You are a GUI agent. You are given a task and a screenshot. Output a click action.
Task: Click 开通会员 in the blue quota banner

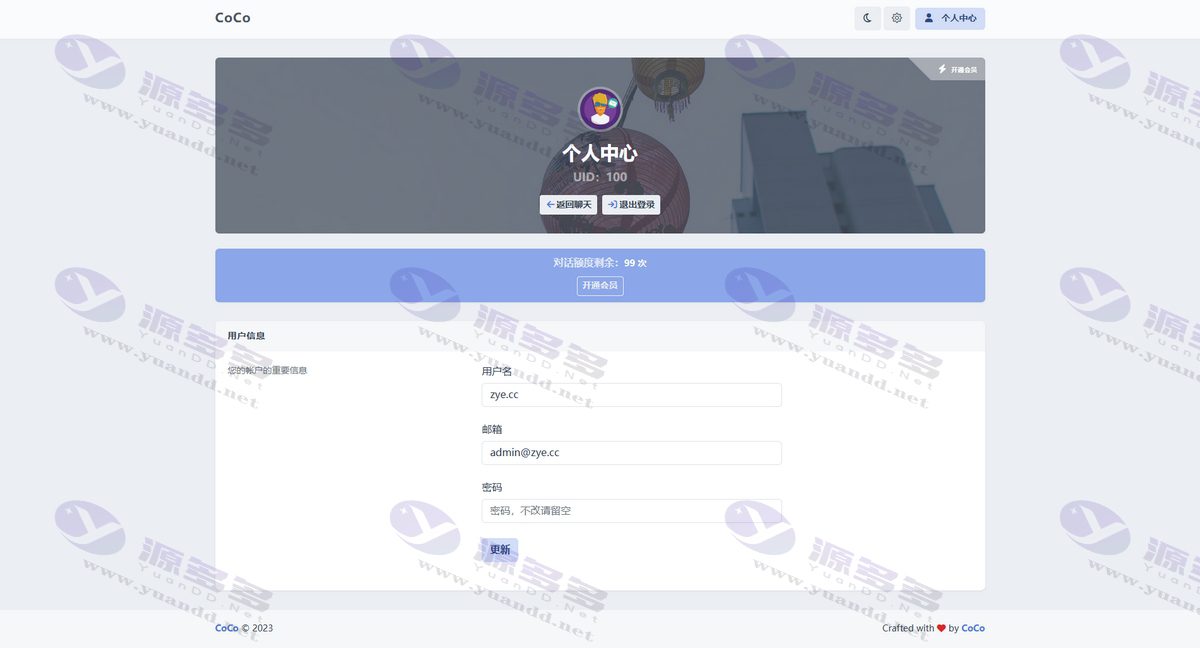point(600,286)
